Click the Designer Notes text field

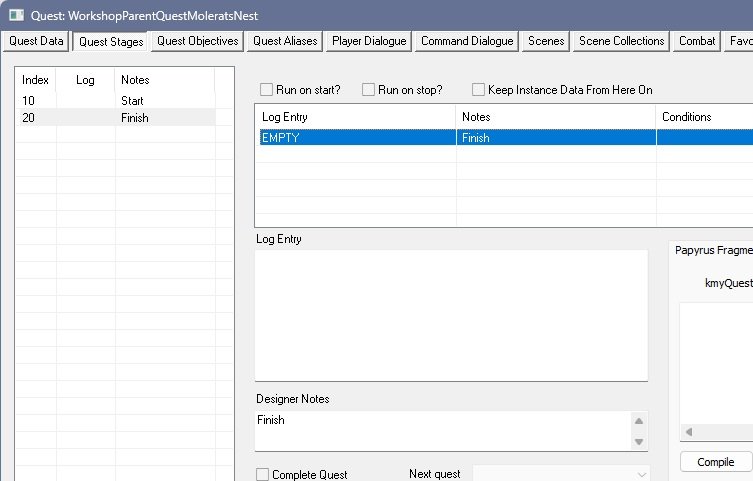pyautogui.click(x=443, y=431)
